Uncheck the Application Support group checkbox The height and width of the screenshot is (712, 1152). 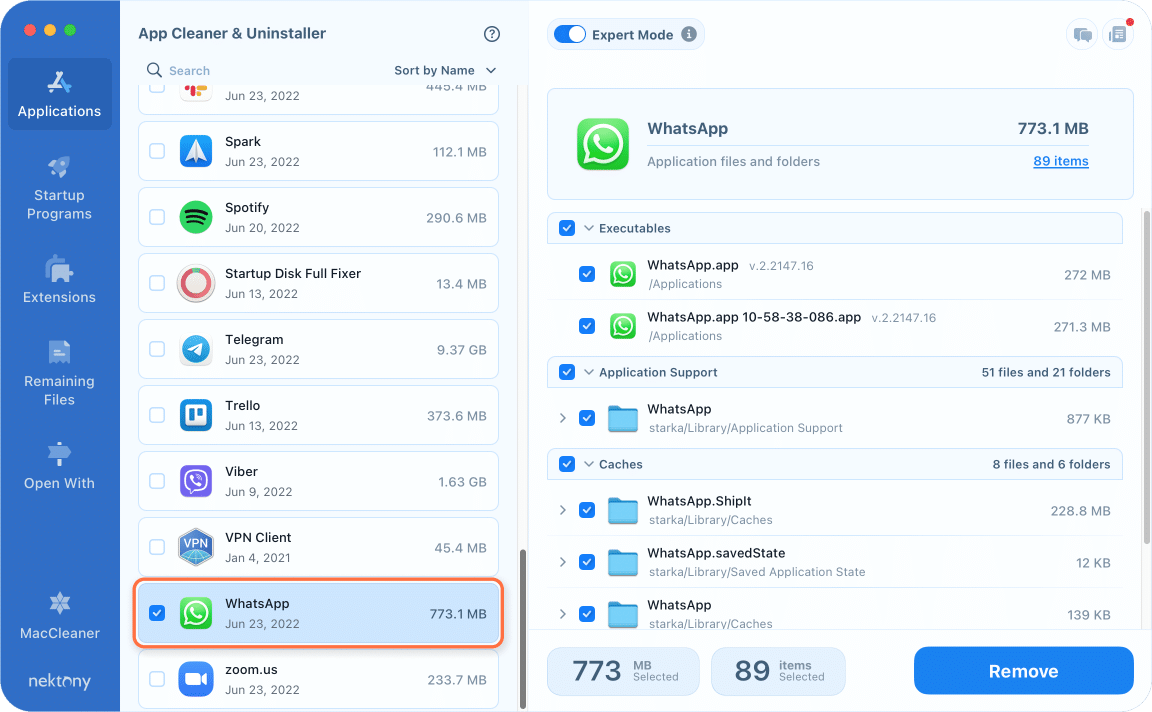coord(567,372)
